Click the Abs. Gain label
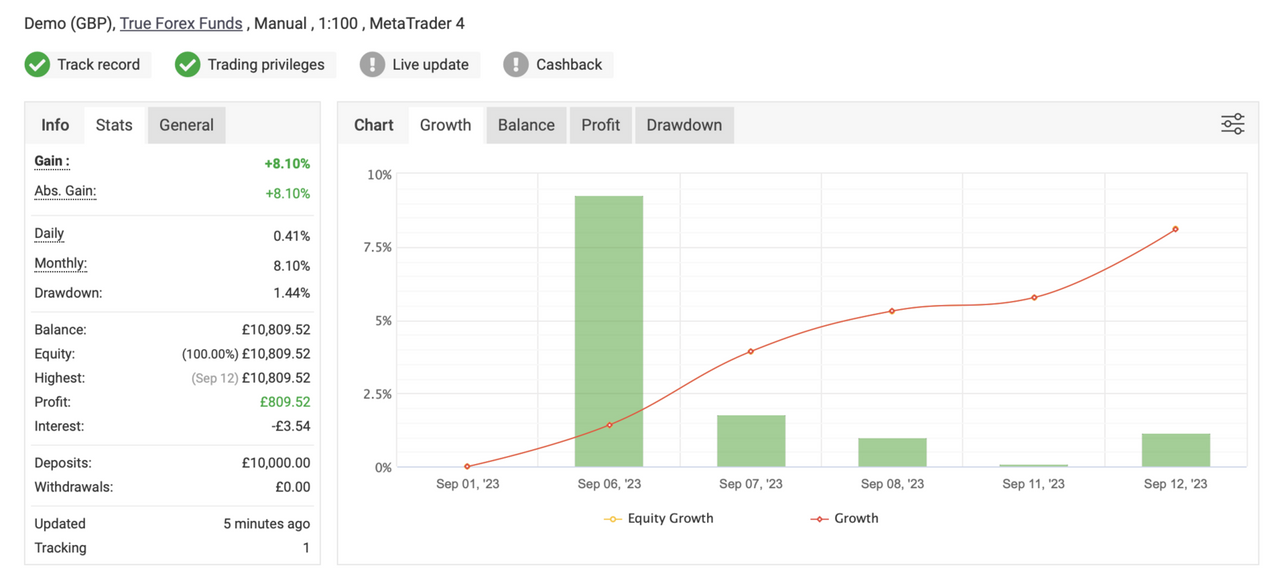This screenshot has height=578, width=1280. click(x=65, y=192)
